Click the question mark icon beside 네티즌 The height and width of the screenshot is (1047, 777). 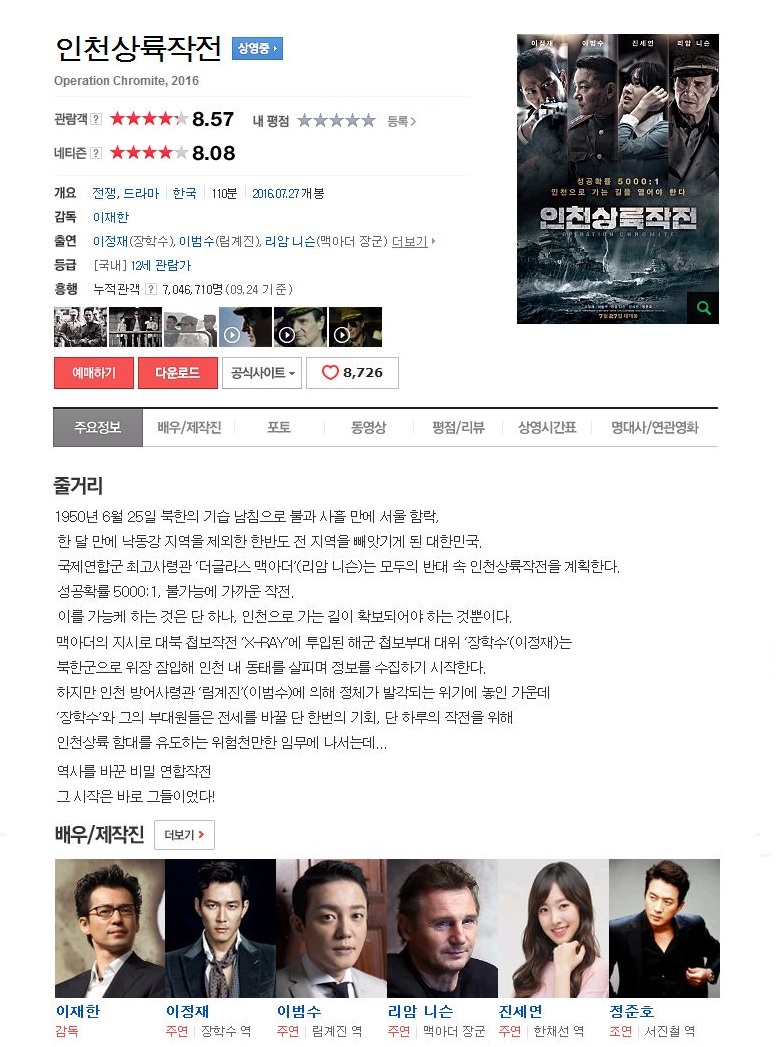click(96, 153)
